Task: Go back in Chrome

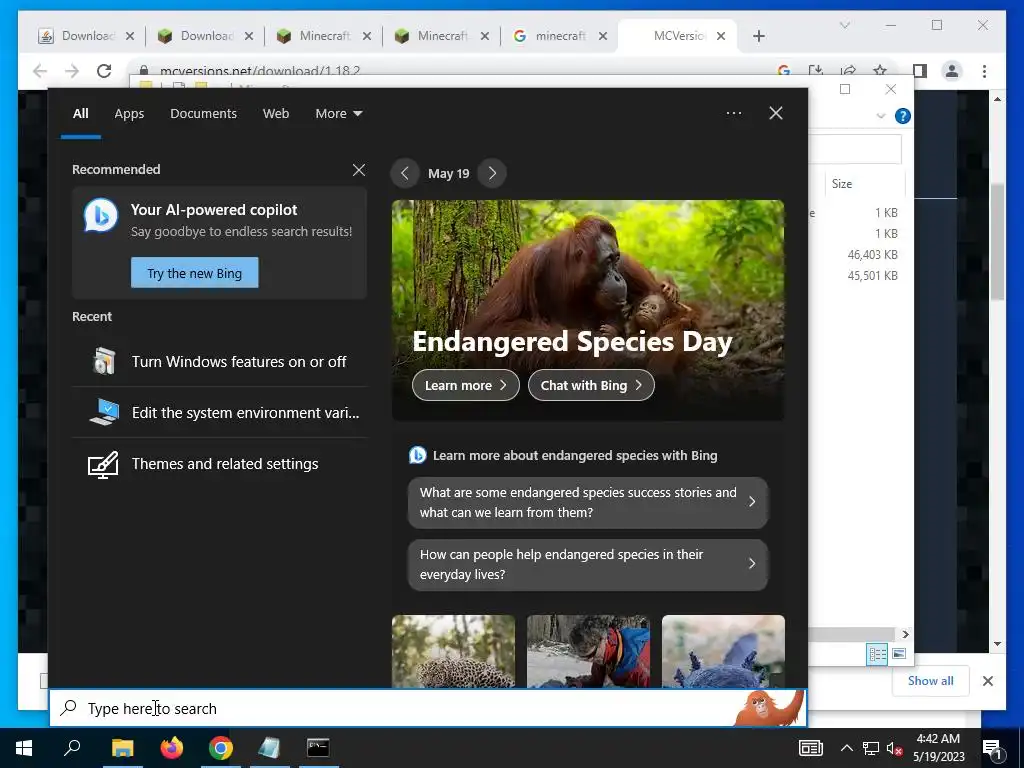Action: [x=40, y=71]
